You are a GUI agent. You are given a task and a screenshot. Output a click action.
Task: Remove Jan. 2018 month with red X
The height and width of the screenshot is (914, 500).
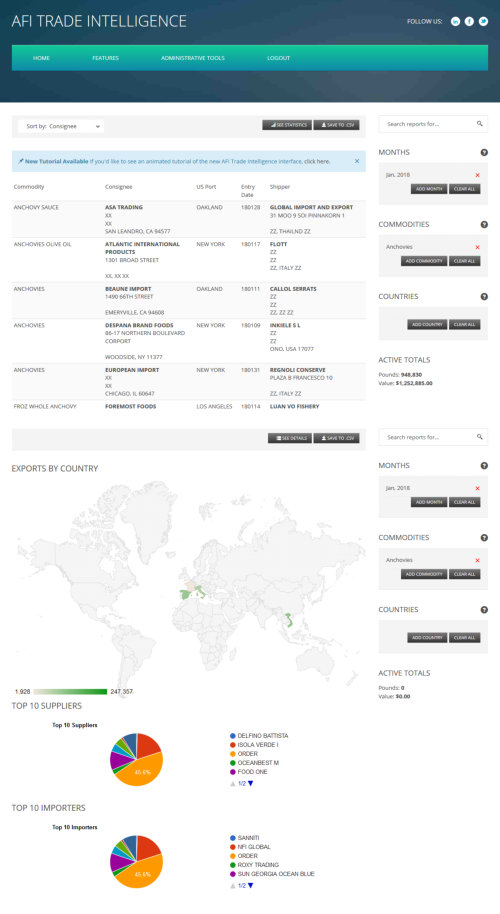coord(477,175)
